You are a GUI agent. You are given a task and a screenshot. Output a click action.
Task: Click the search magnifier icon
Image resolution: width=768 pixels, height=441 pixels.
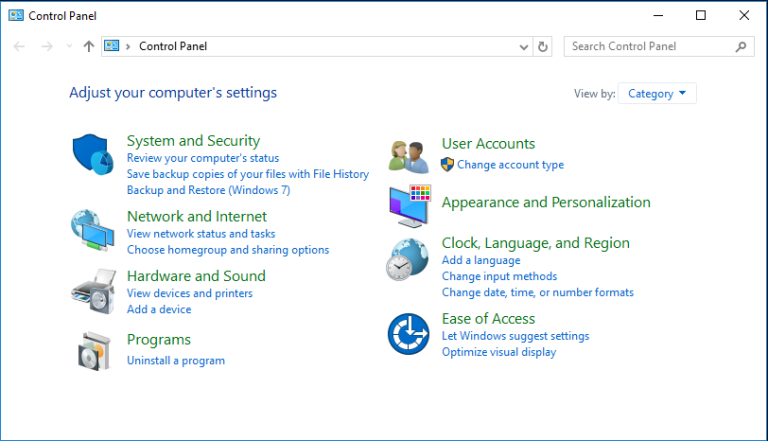point(741,47)
